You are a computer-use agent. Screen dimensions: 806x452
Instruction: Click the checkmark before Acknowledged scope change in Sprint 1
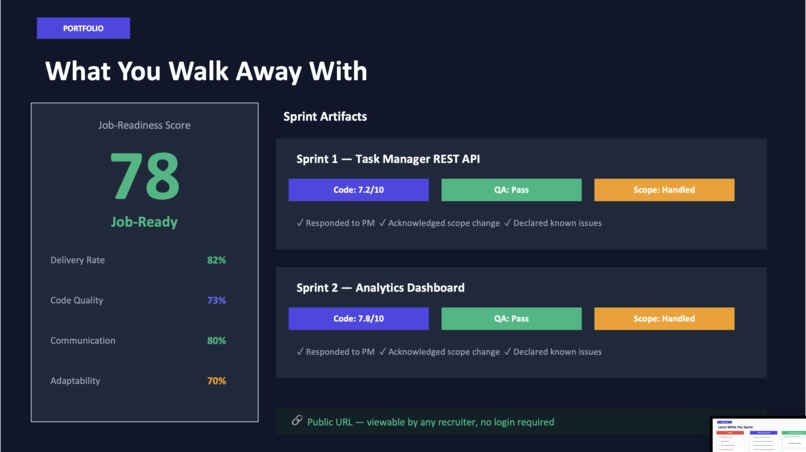point(382,223)
